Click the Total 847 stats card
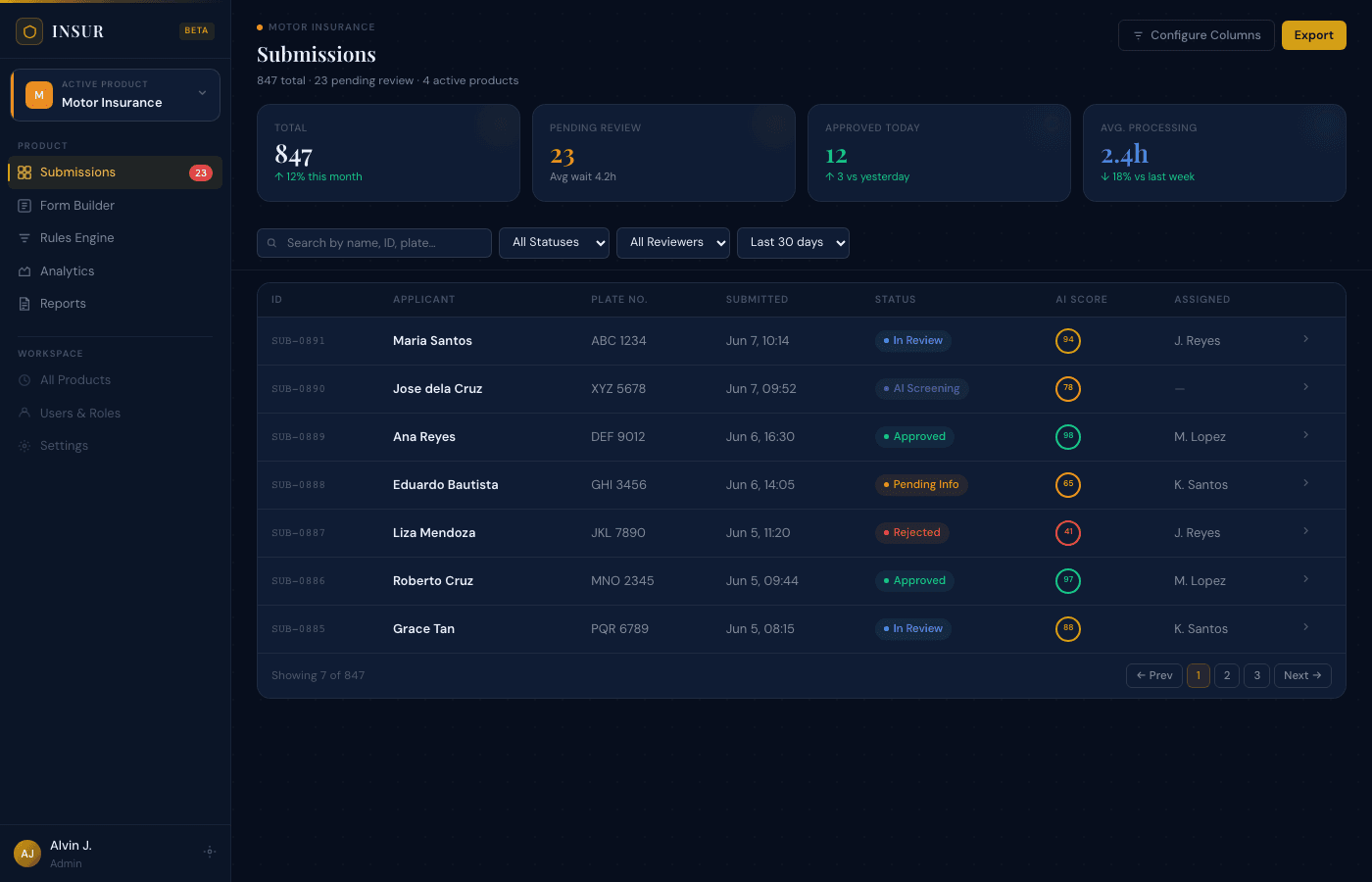The width and height of the screenshot is (1372, 882). [388, 153]
